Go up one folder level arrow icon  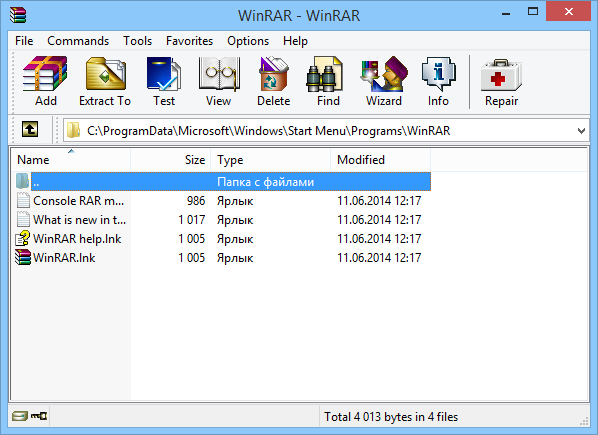(30, 129)
